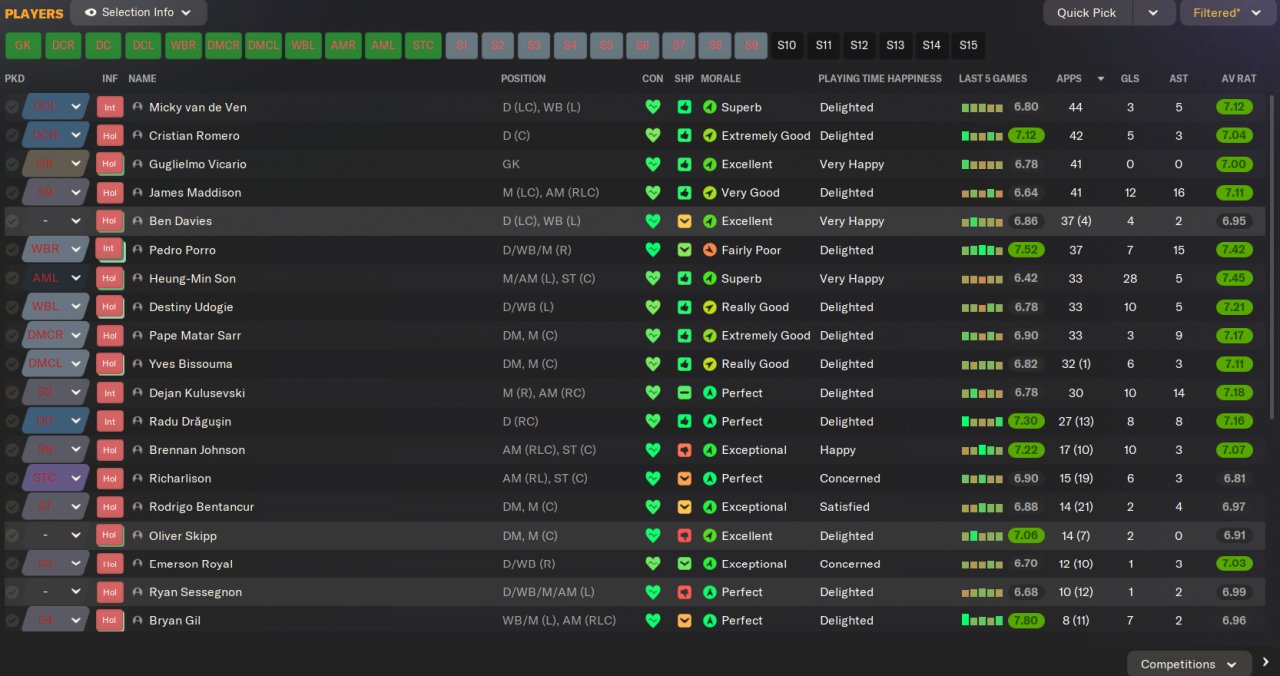Click Guglielmo Vicario's Excellent morale icon

[x=710, y=164]
